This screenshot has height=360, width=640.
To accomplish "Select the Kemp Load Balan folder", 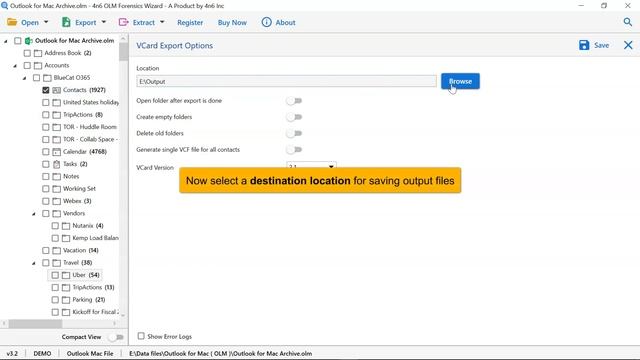I will click(96, 238).
